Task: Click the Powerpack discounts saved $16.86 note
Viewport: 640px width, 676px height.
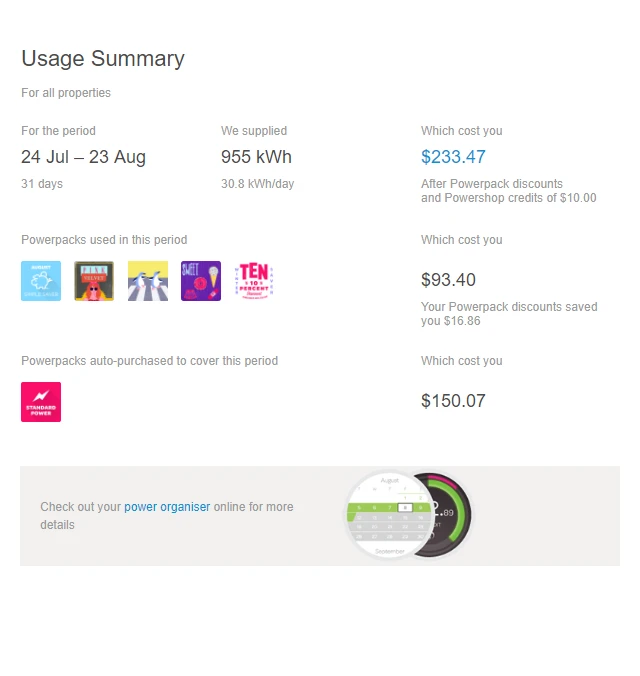Action: pos(509,314)
